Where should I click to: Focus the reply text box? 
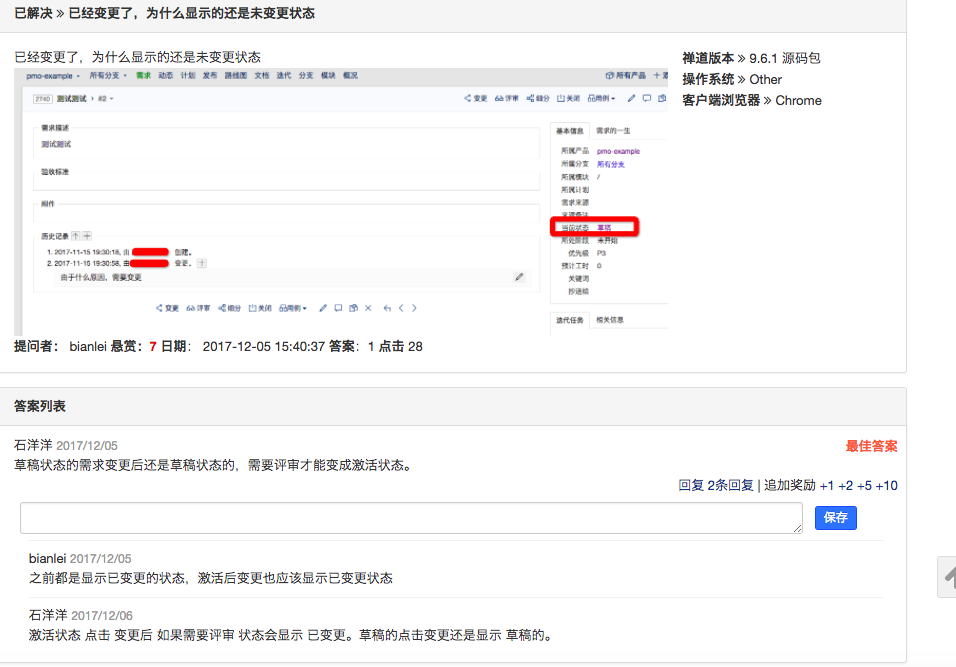[x=412, y=518]
